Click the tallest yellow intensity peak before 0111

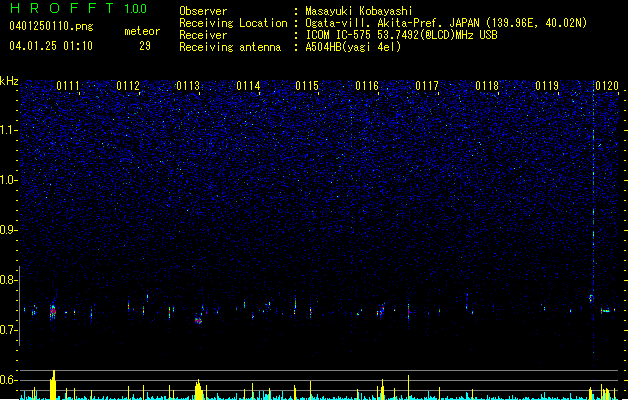pos(53,385)
